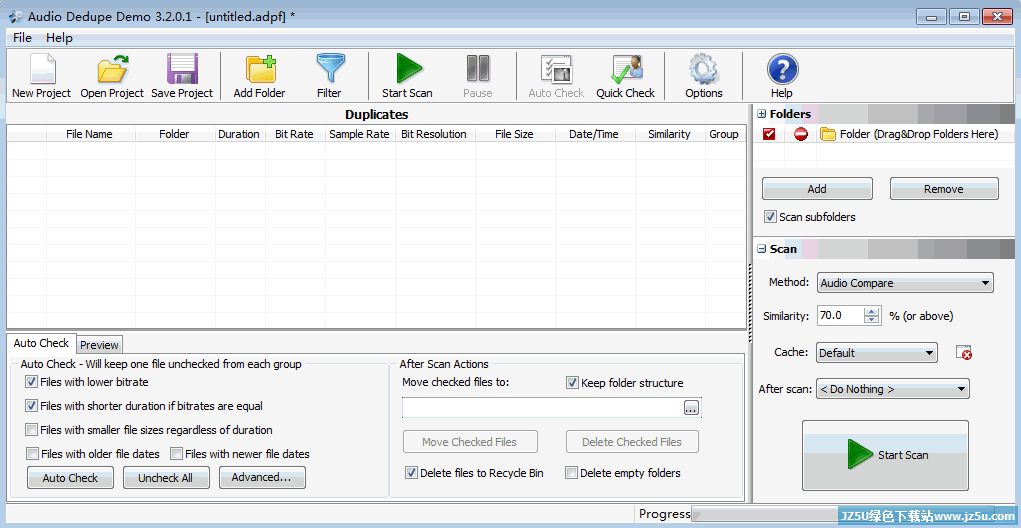Image resolution: width=1021 pixels, height=528 pixels.
Task: Click Start Scan in the toolbar
Action: point(408,69)
